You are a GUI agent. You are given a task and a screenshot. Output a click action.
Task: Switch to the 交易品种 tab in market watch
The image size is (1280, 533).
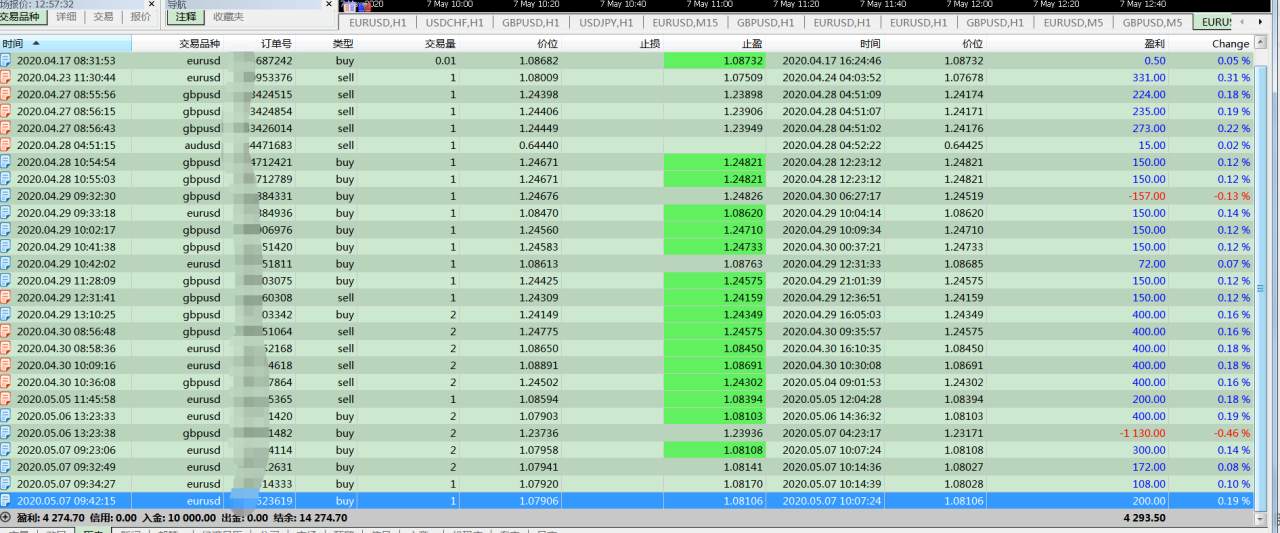(x=24, y=17)
